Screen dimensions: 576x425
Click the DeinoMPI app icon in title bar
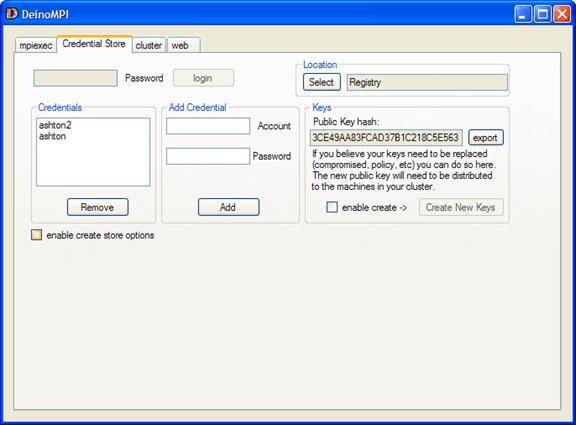point(12,14)
